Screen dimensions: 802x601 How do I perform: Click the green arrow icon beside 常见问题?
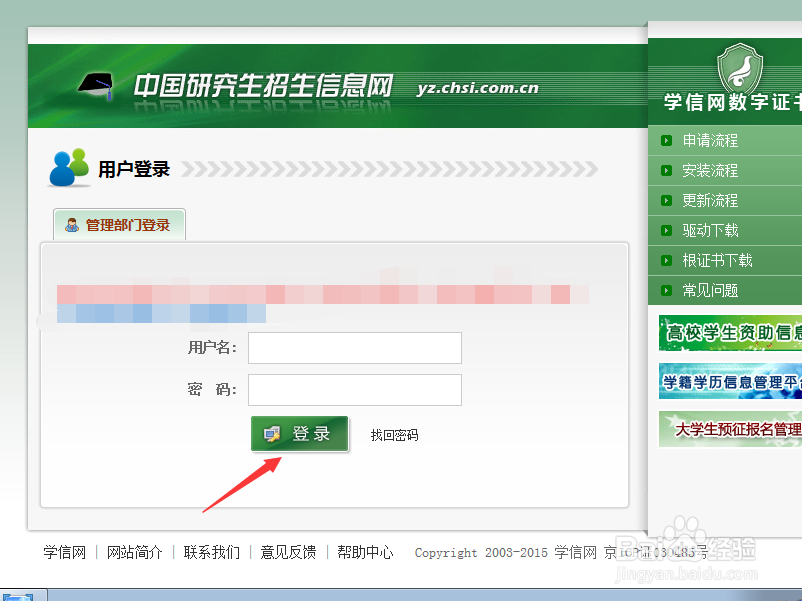click(x=666, y=291)
